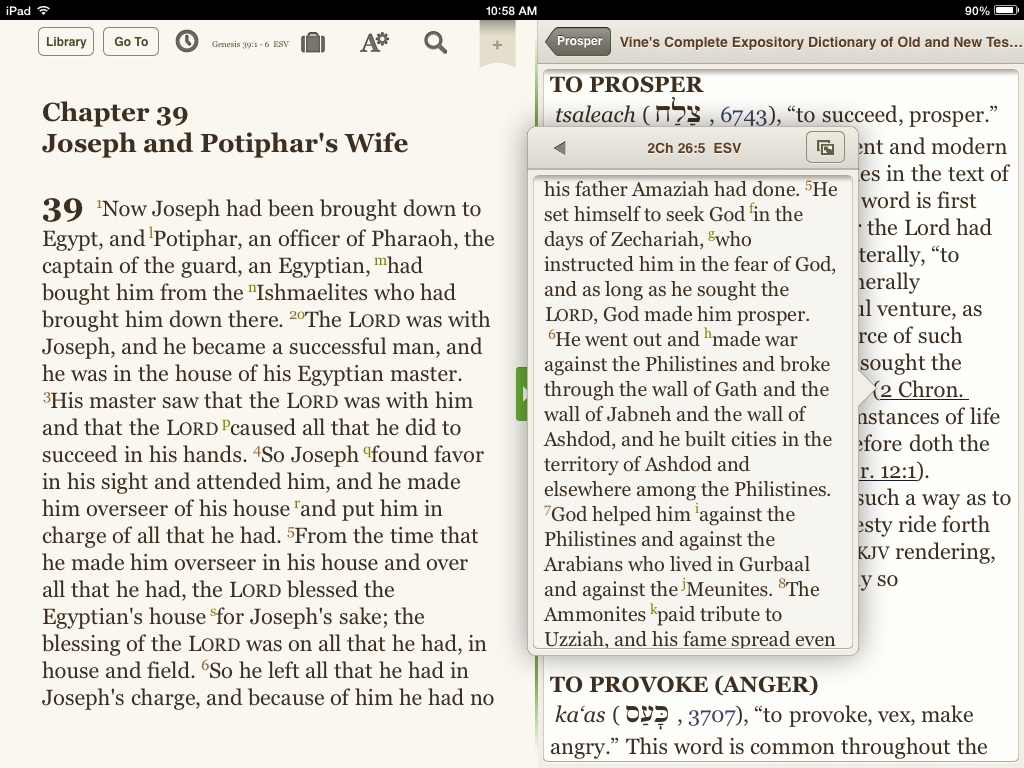Viewport: 1024px width, 768px height.
Task: Tap the Wi-Fi icon in status bar
Action: (44, 10)
